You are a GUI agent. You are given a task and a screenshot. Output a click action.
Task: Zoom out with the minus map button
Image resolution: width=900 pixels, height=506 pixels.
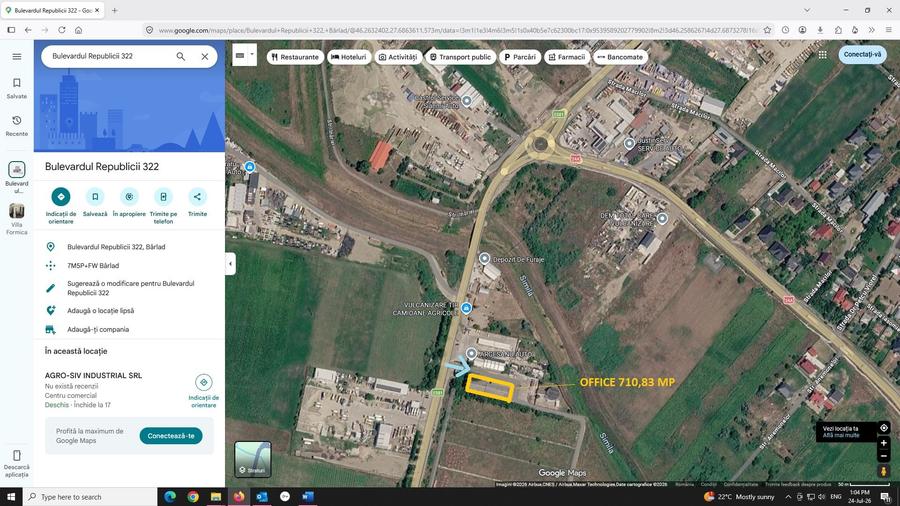click(884, 456)
